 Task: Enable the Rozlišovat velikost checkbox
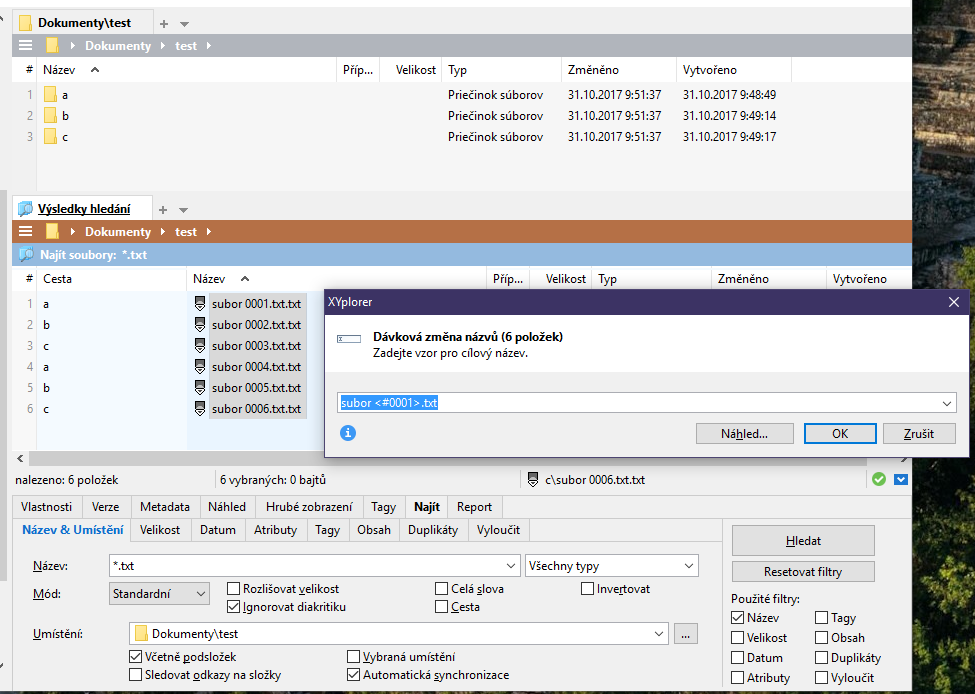pos(234,589)
